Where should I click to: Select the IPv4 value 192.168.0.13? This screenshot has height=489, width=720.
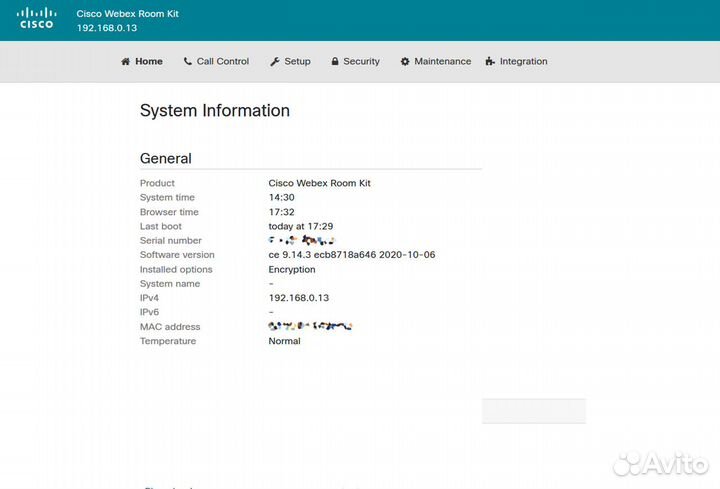click(x=299, y=298)
